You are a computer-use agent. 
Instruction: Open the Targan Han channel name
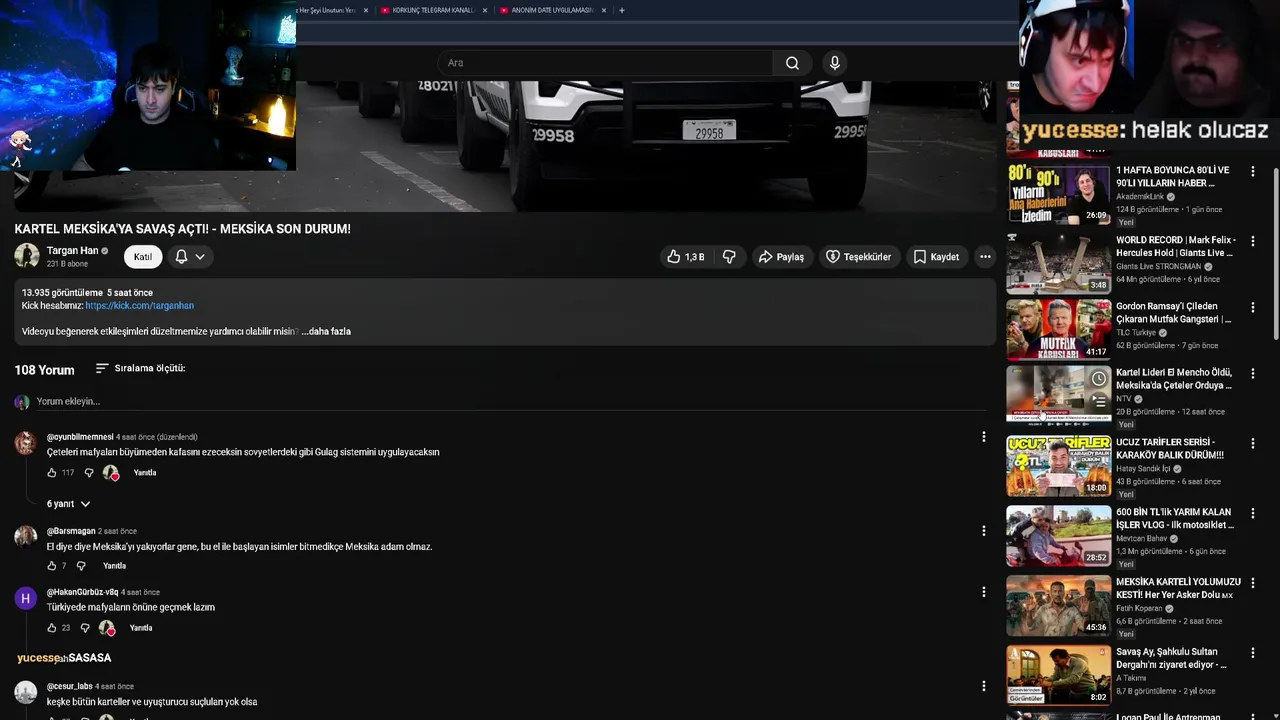[72, 251]
